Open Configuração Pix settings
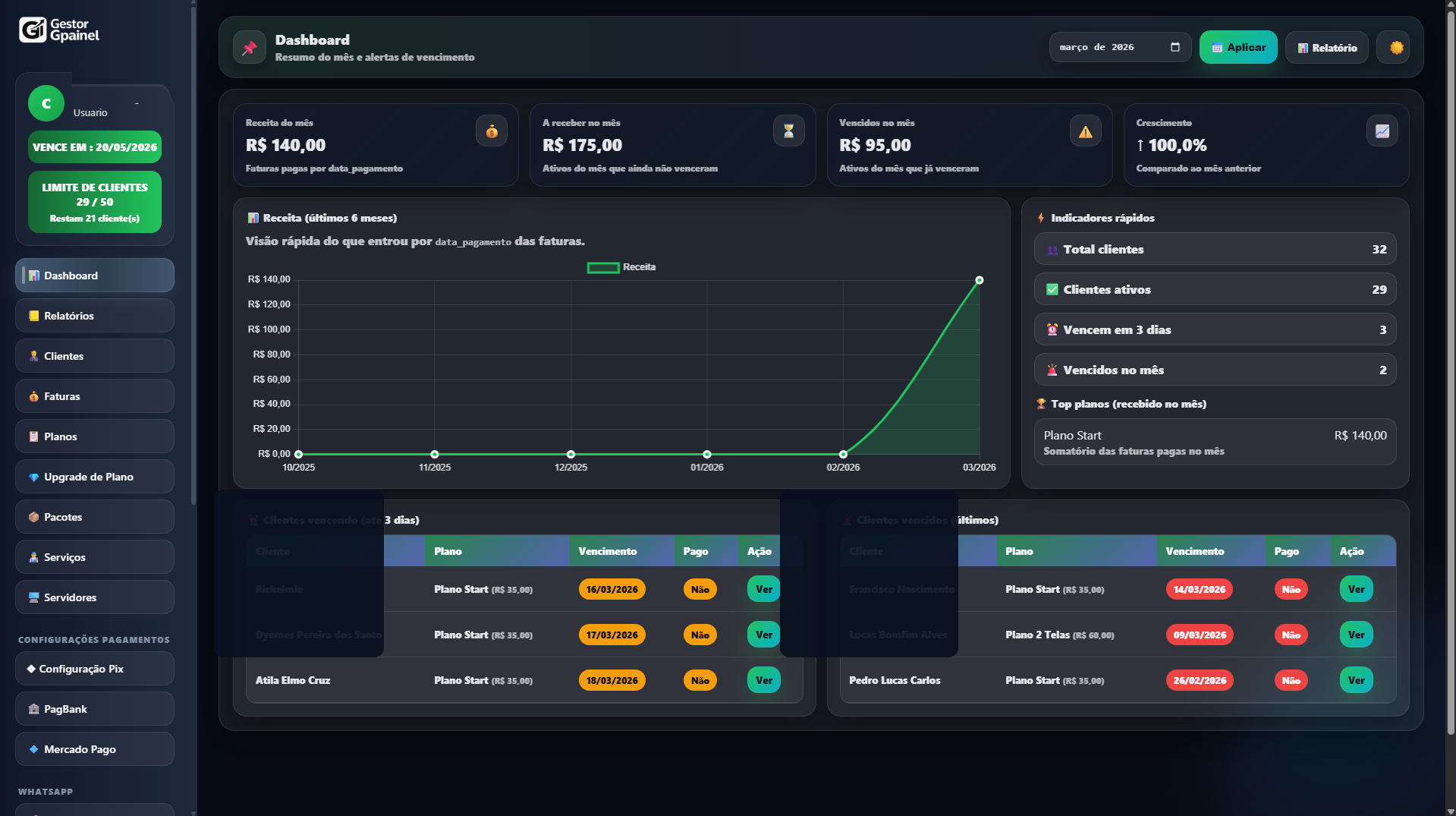The image size is (1456, 816). (94, 668)
